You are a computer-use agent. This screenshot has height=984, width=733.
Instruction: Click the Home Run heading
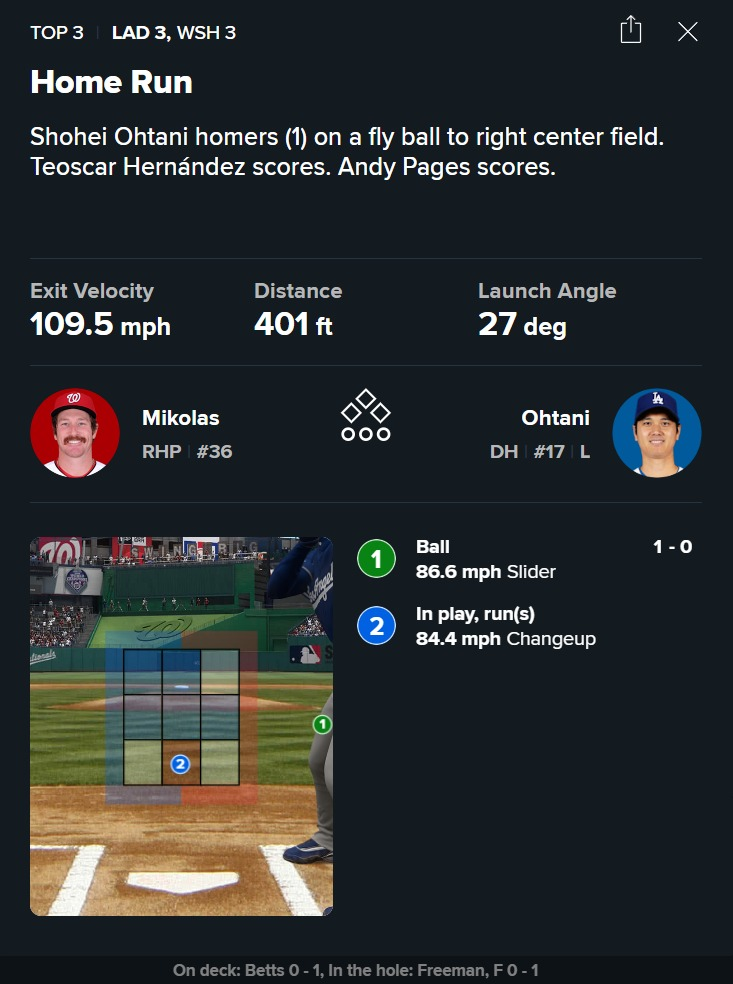tap(111, 82)
